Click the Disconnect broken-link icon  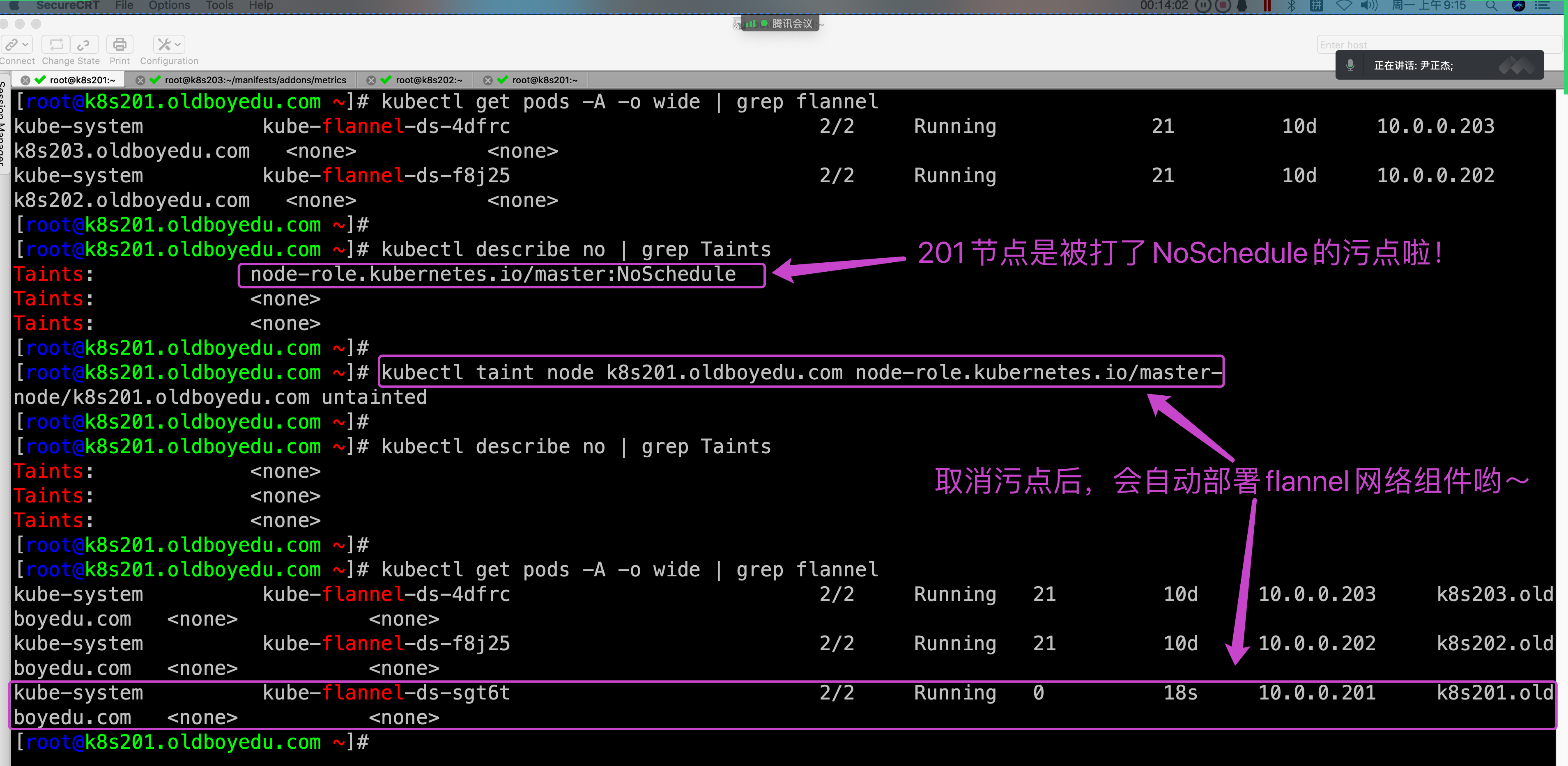(83, 44)
